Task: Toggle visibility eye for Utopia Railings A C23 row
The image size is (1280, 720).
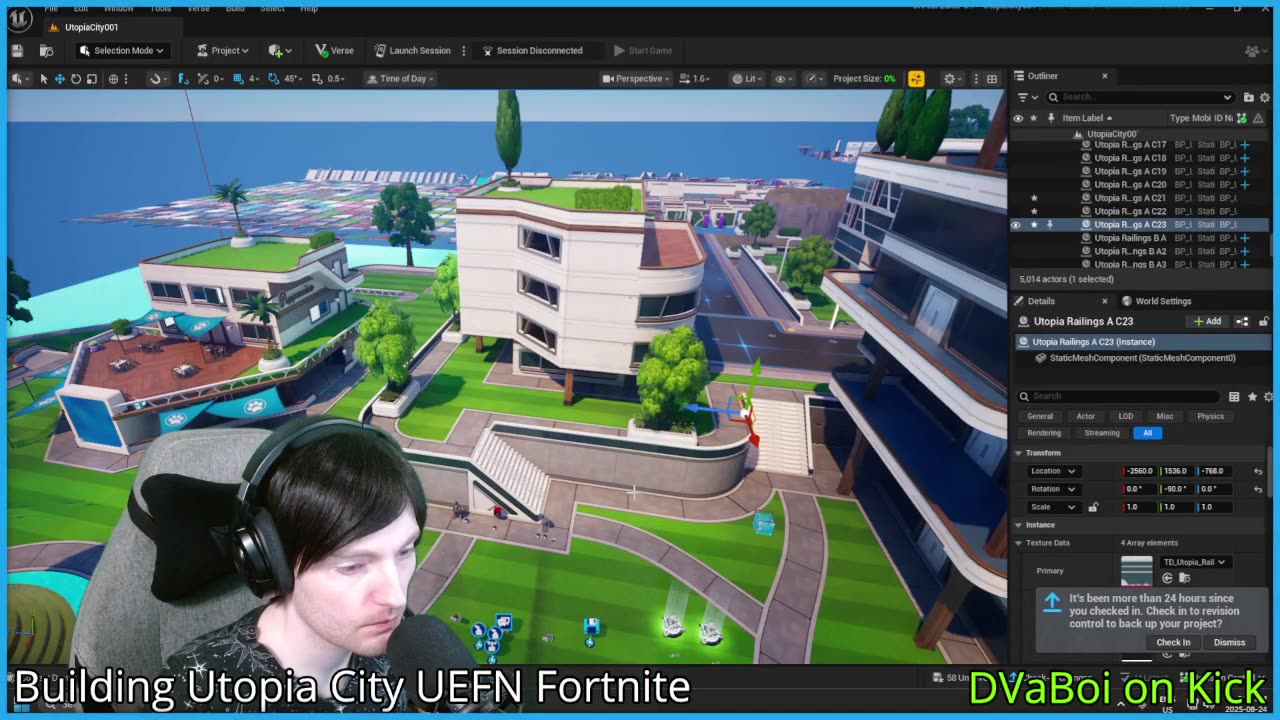Action: click(x=1016, y=225)
